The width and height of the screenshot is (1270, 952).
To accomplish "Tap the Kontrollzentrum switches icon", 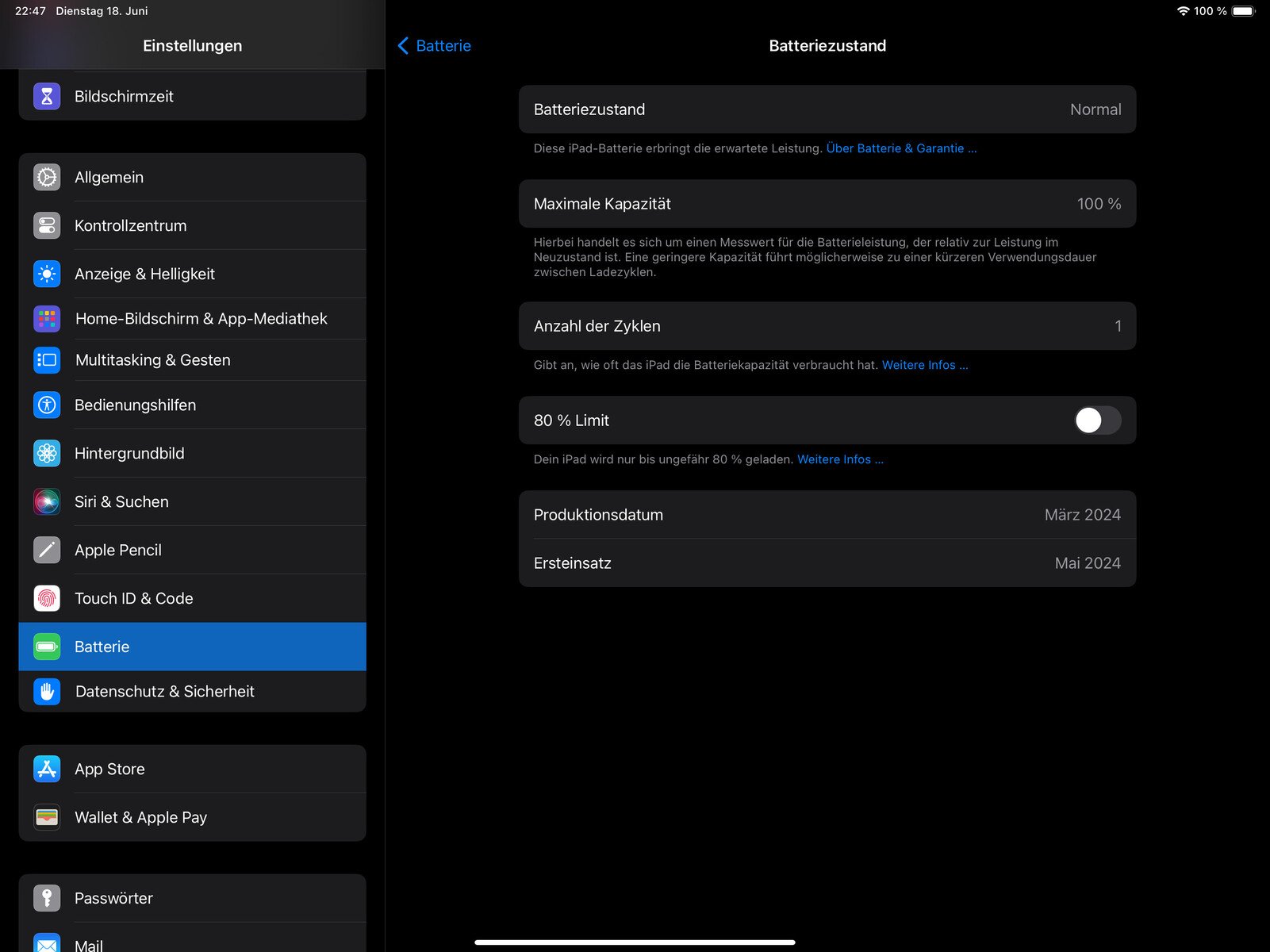I will [x=47, y=225].
